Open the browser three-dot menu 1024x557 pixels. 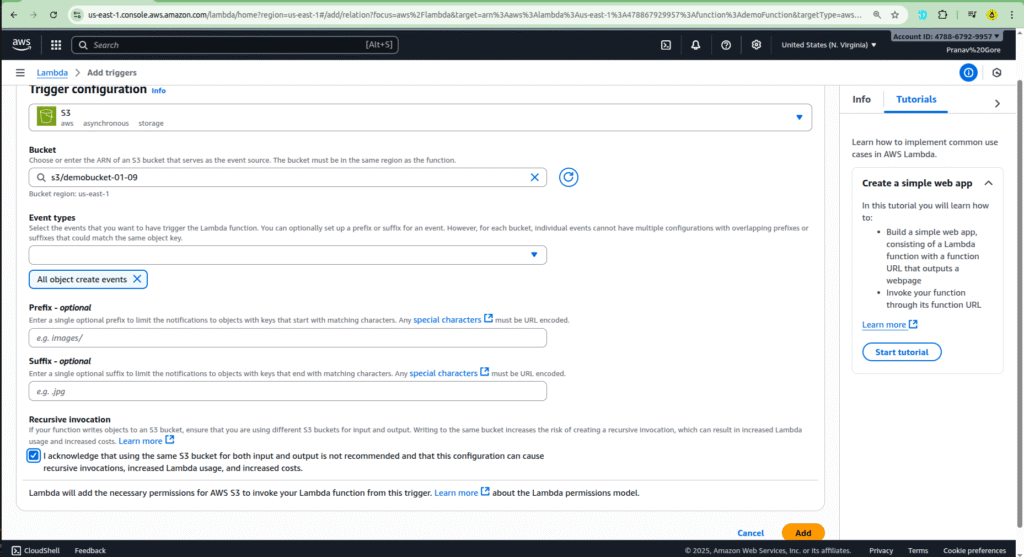[1012, 14]
